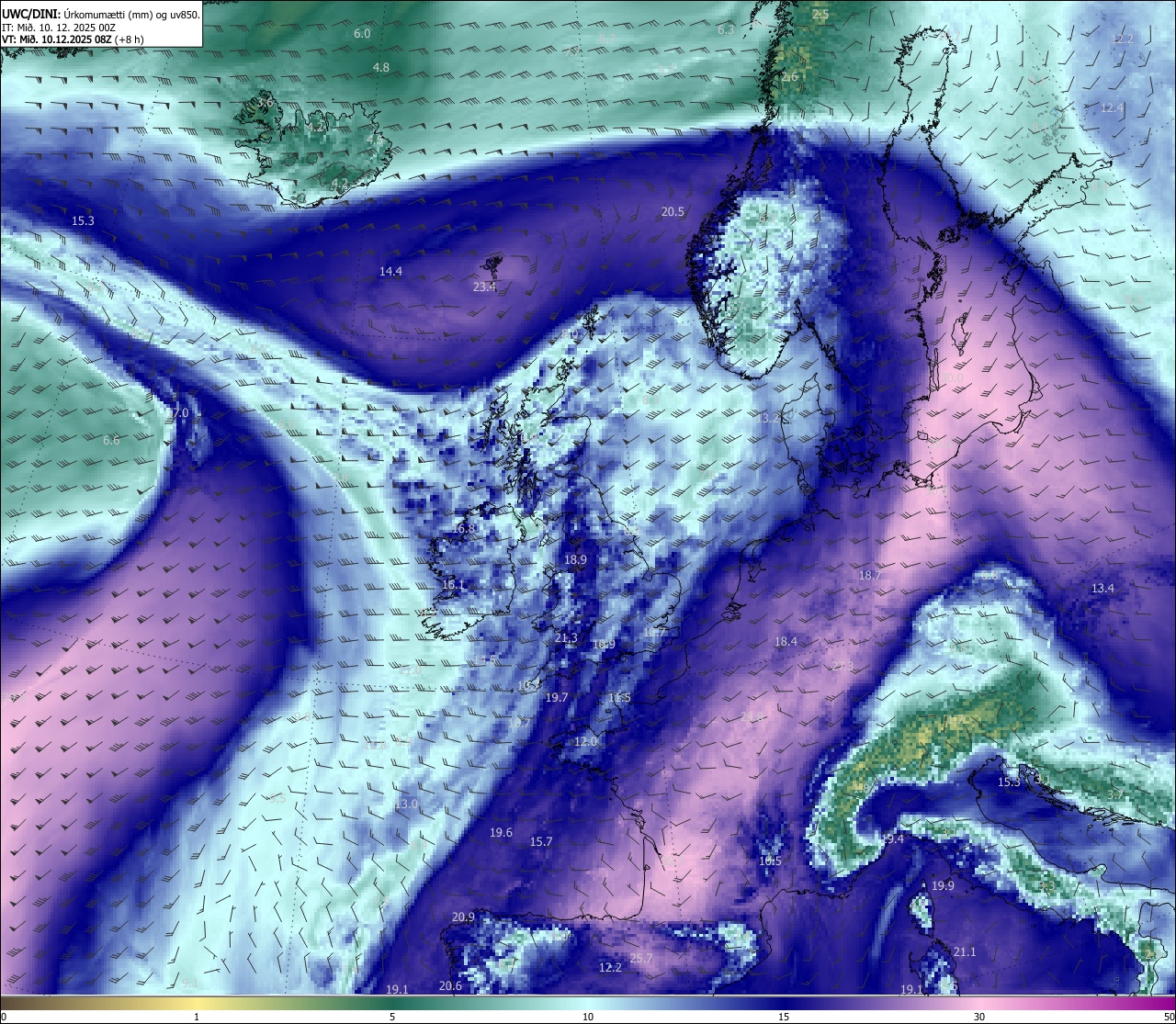1176x1024 pixels.
Task: Click the color scale label 5
Action: (392, 1017)
